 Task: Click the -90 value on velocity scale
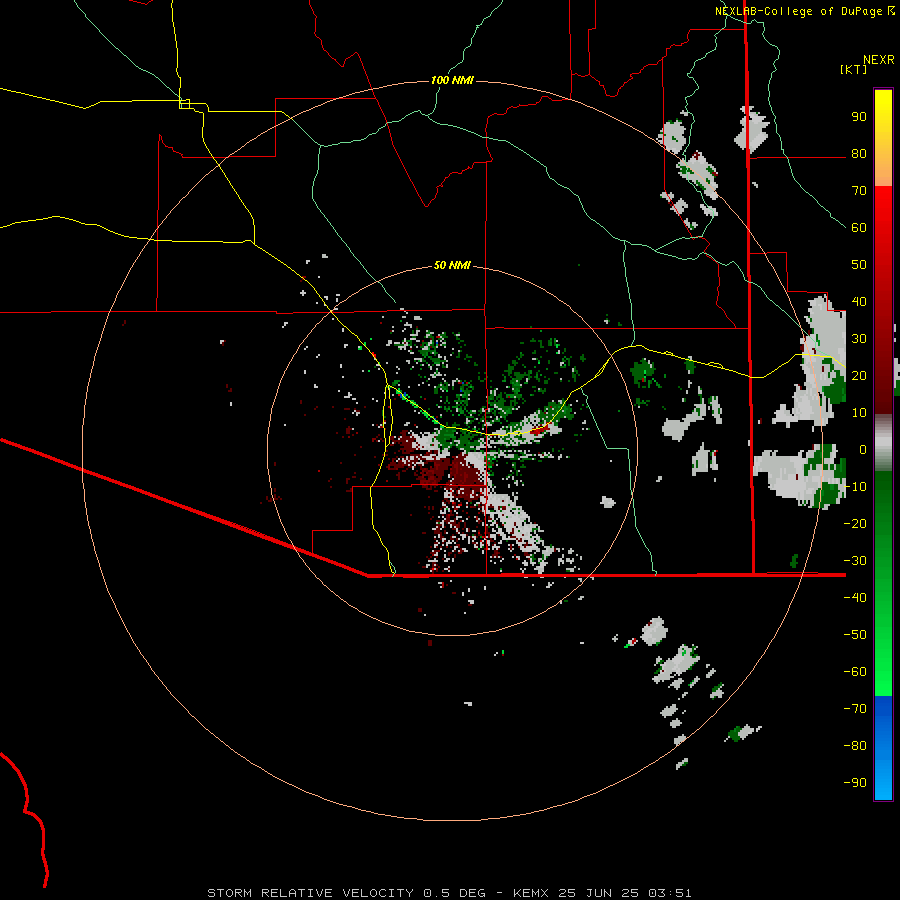855,783
